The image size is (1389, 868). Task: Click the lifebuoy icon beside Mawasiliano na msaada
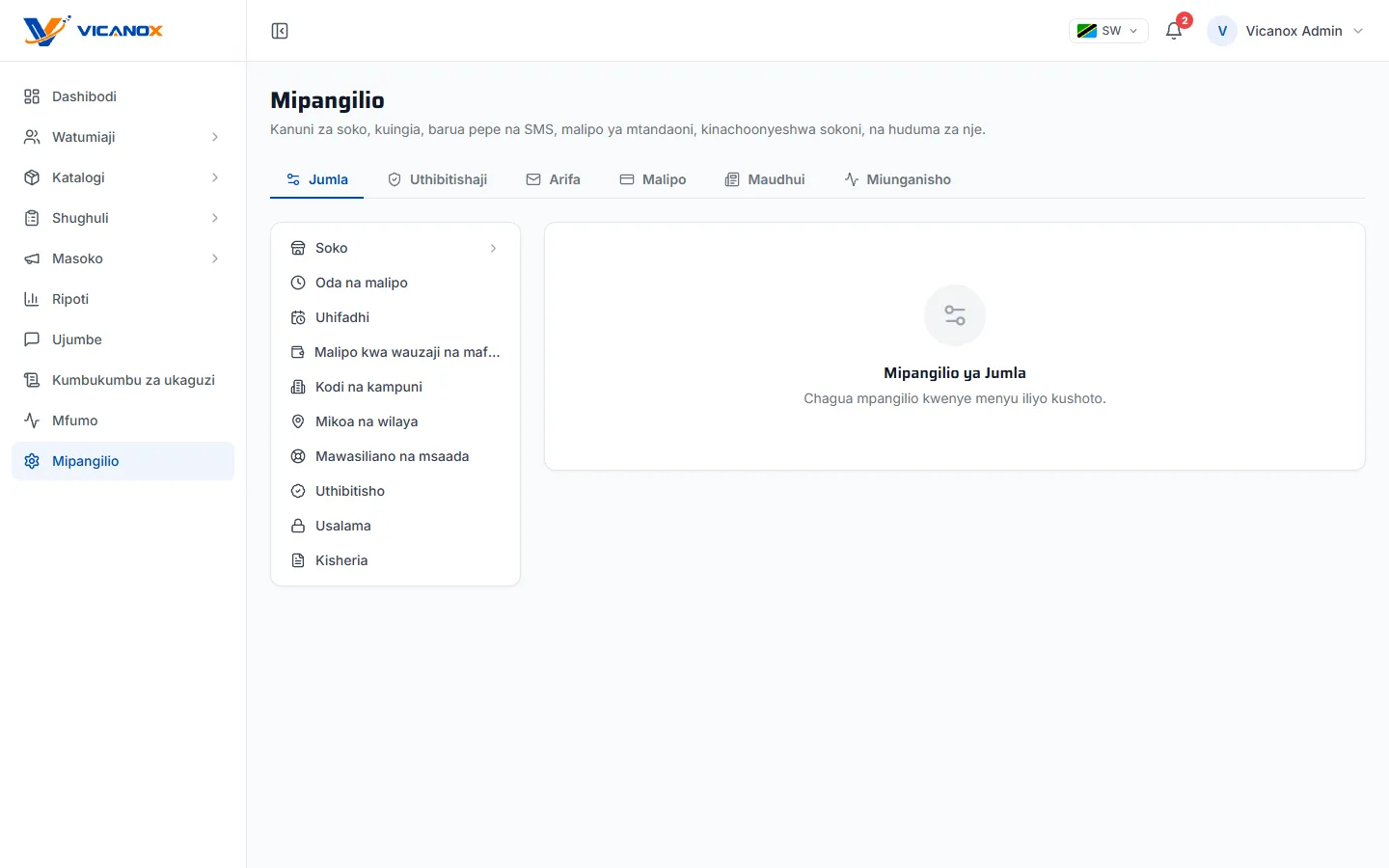click(298, 456)
